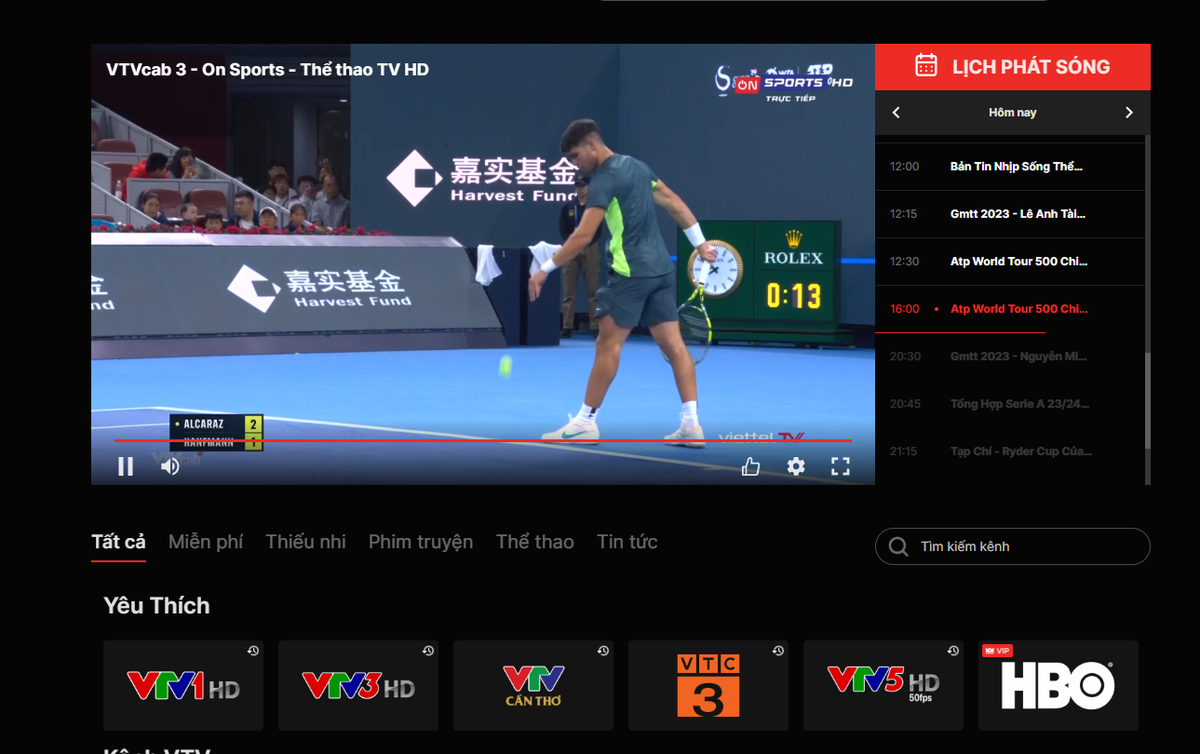
Task: Select the 20:30 Gmtt 2023 Nguyễn program
Action: 1010,356
